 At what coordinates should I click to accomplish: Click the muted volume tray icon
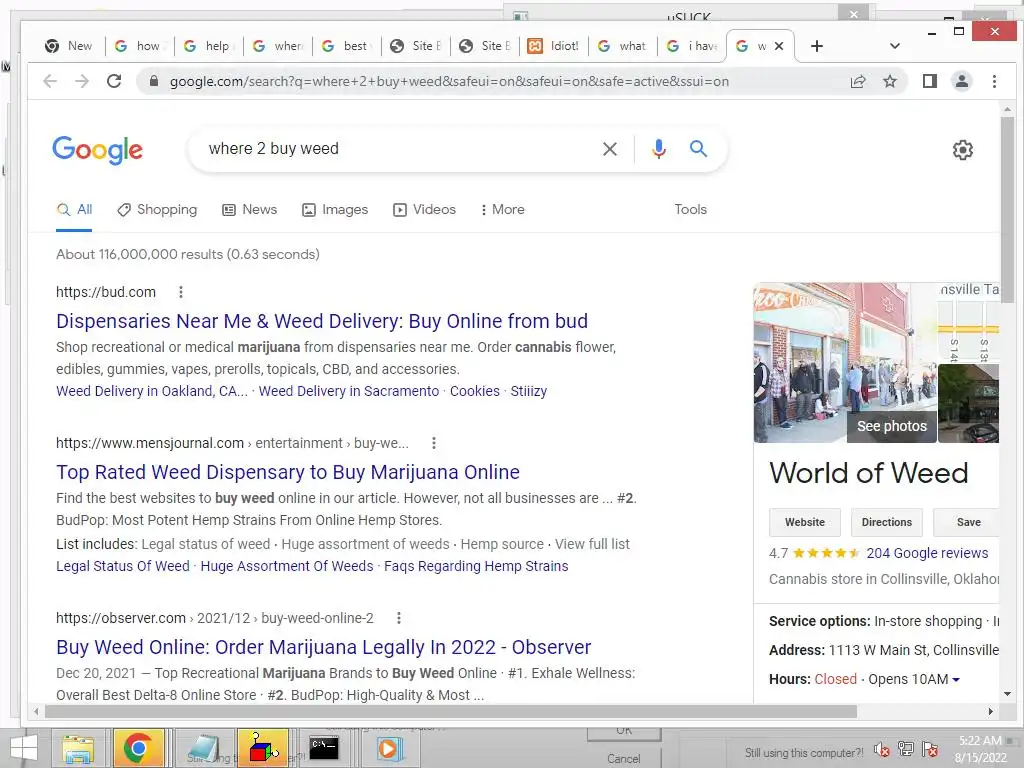881,750
